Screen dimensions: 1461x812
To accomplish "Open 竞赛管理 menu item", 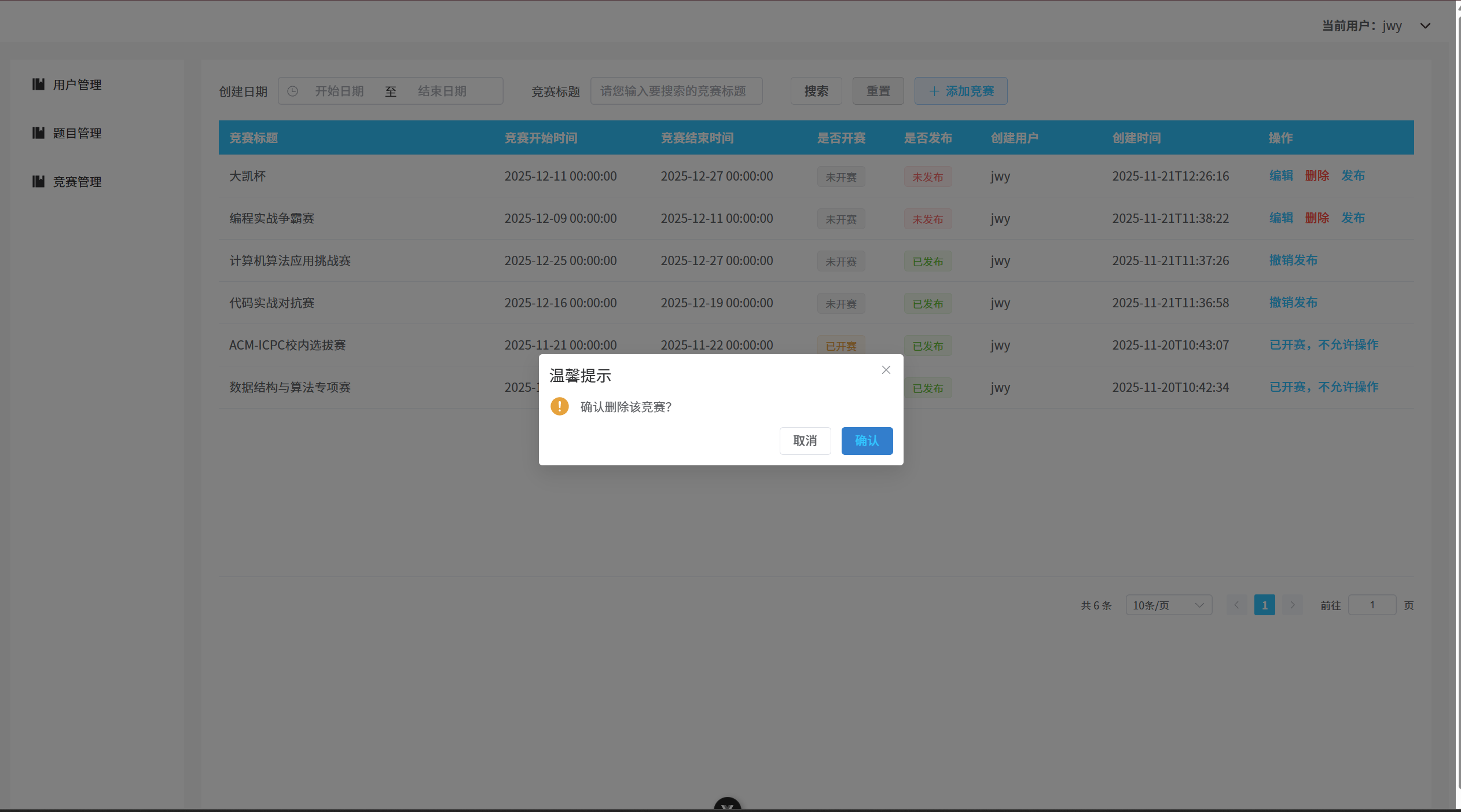I will coord(77,182).
